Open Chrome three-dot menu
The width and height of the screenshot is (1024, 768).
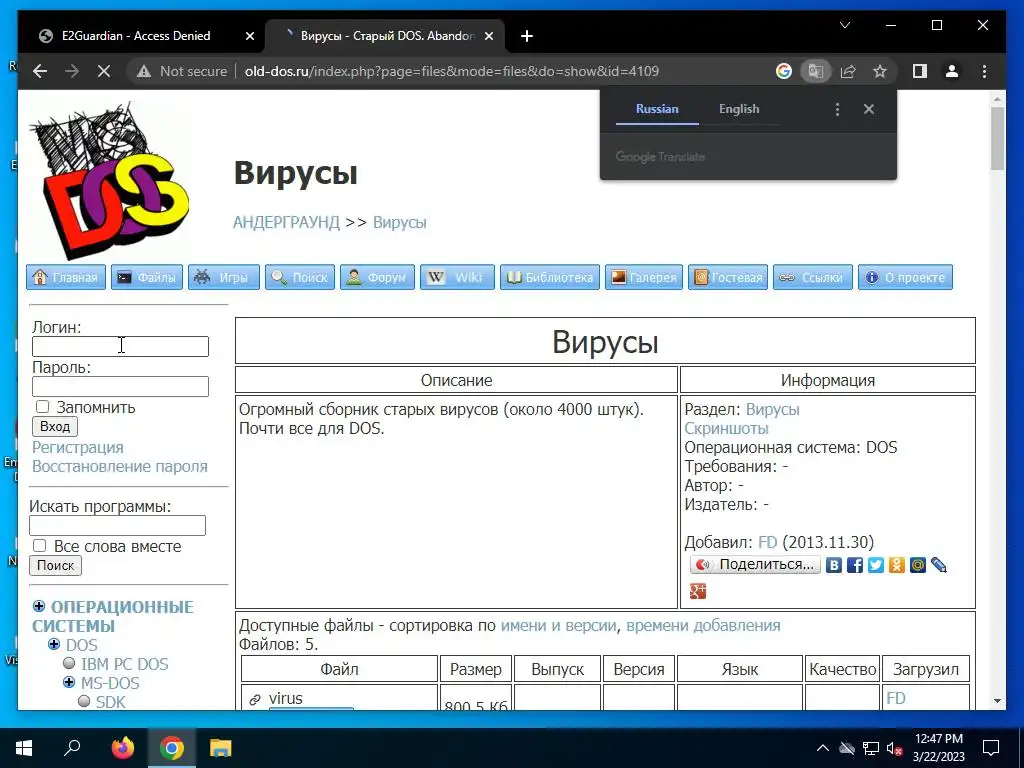(x=984, y=71)
